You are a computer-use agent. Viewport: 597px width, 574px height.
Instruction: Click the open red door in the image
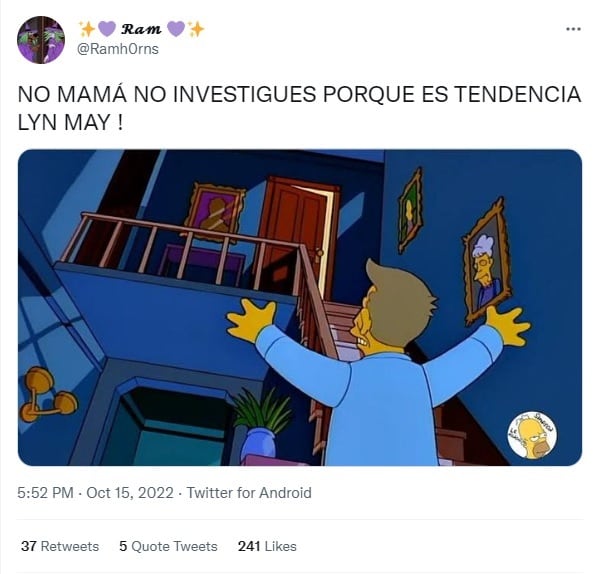299,236
